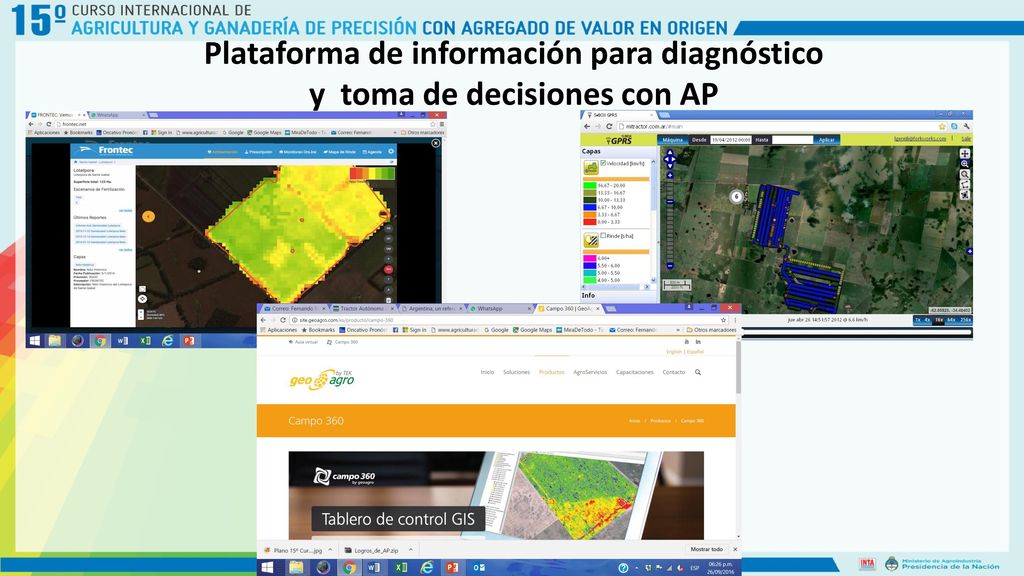Image resolution: width=1024 pixels, height=576 pixels.
Task: Click the red round button on the Frontec map
Action: coord(388,269)
